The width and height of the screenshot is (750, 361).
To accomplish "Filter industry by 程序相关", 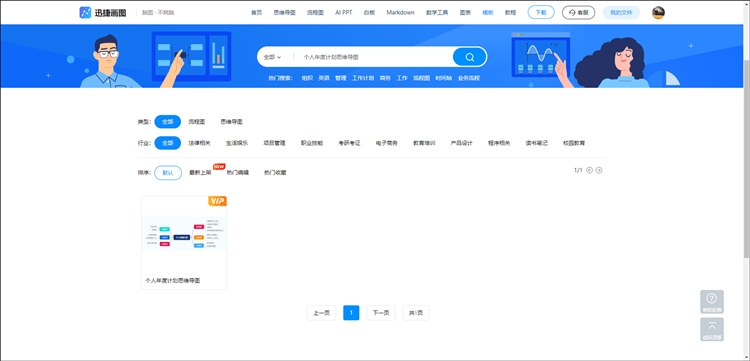I will [x=499, y=143].
